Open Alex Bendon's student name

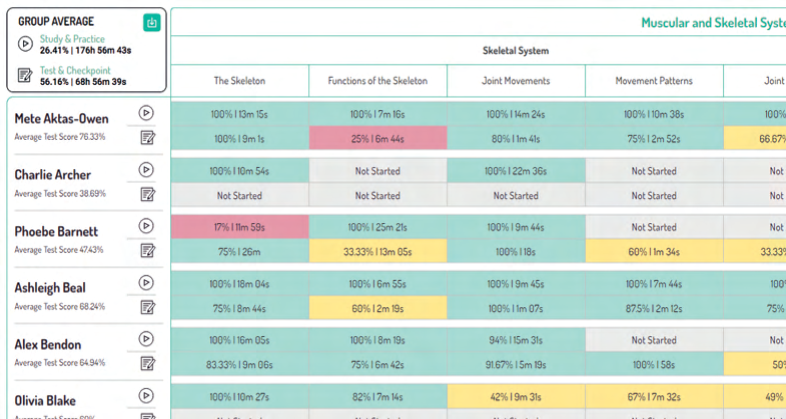(48, 345)
